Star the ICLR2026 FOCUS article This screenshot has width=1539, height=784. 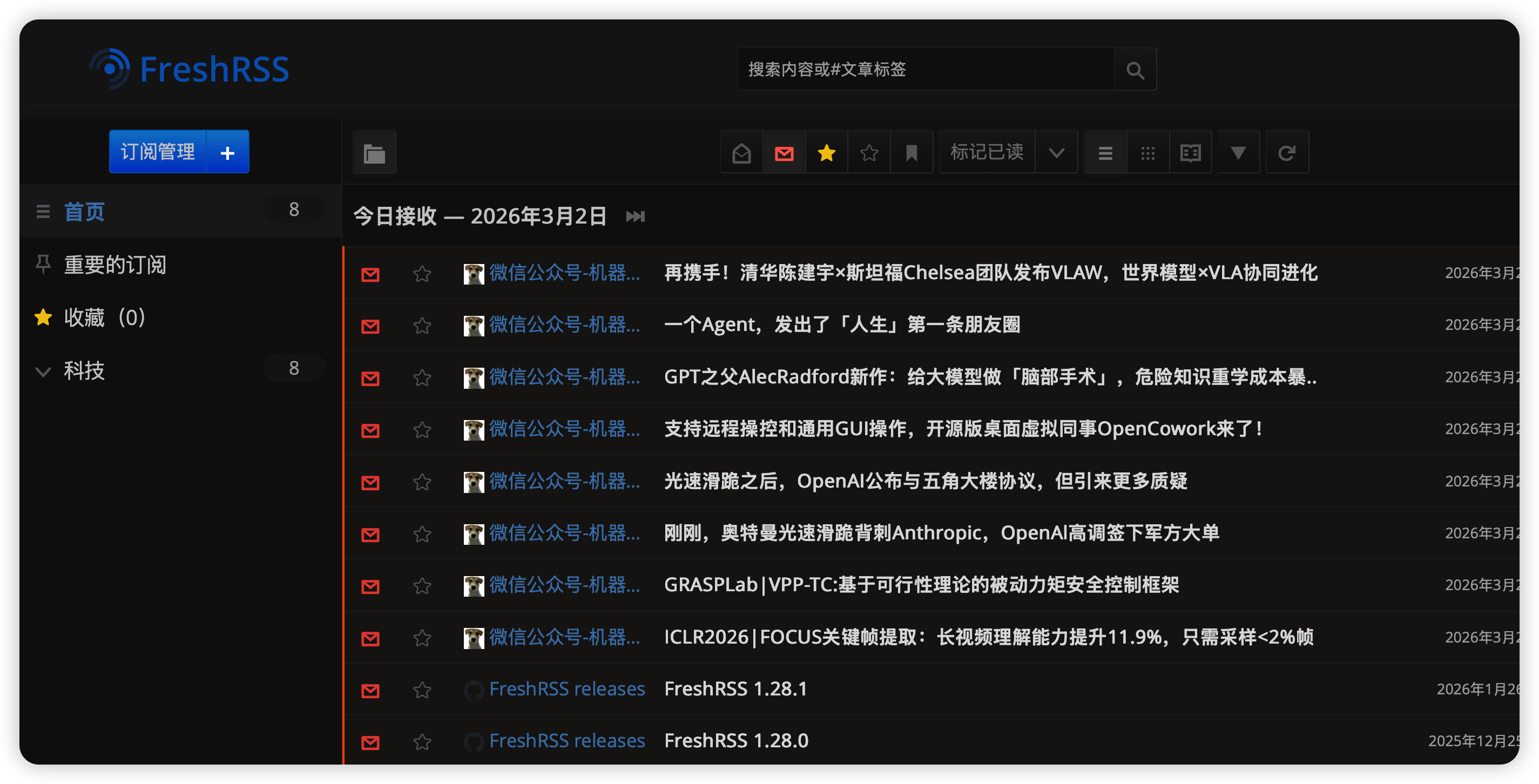tap(422, 638)
